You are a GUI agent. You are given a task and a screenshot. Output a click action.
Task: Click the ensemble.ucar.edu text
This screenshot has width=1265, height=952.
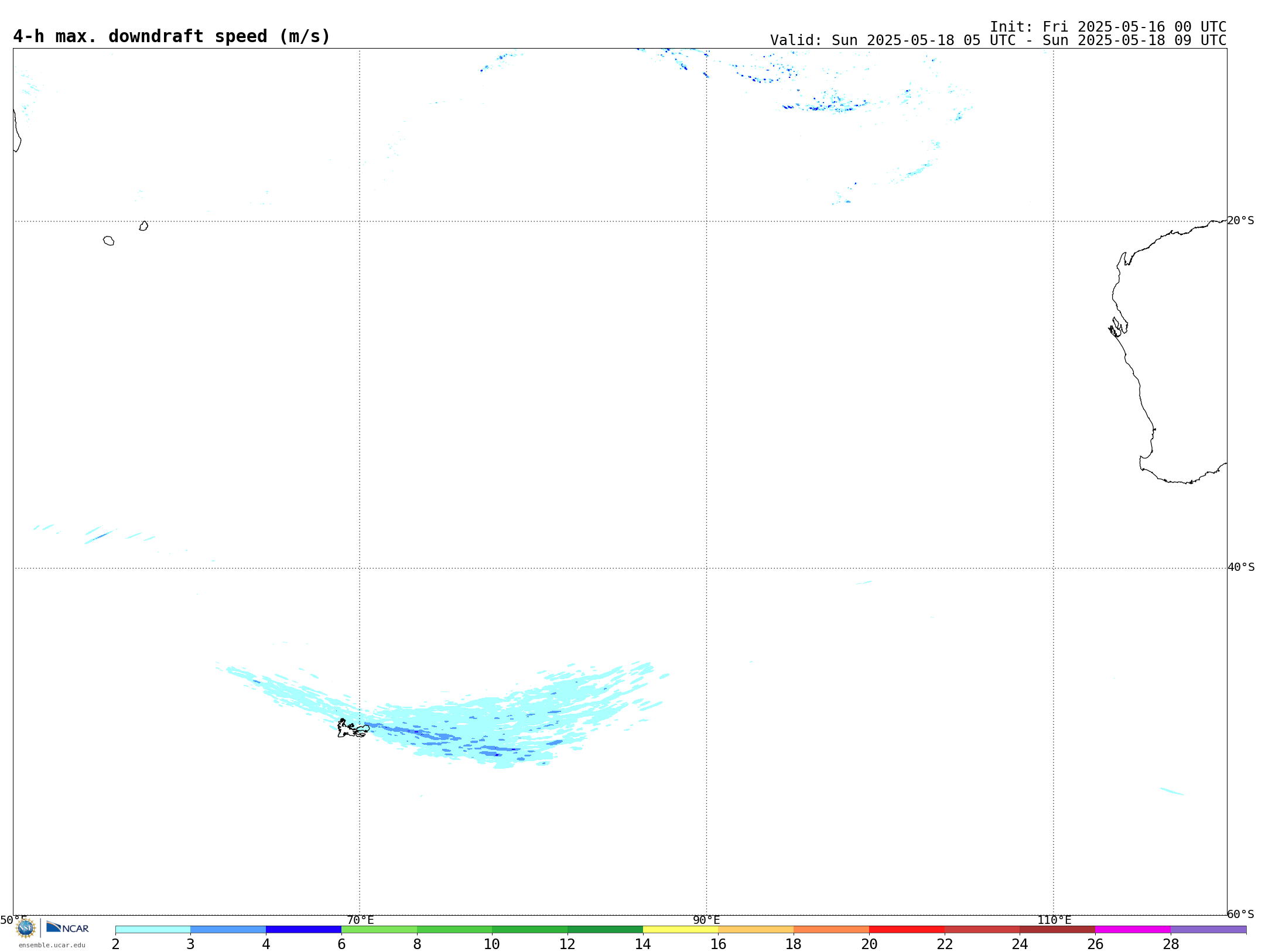(x=52, y=945)
